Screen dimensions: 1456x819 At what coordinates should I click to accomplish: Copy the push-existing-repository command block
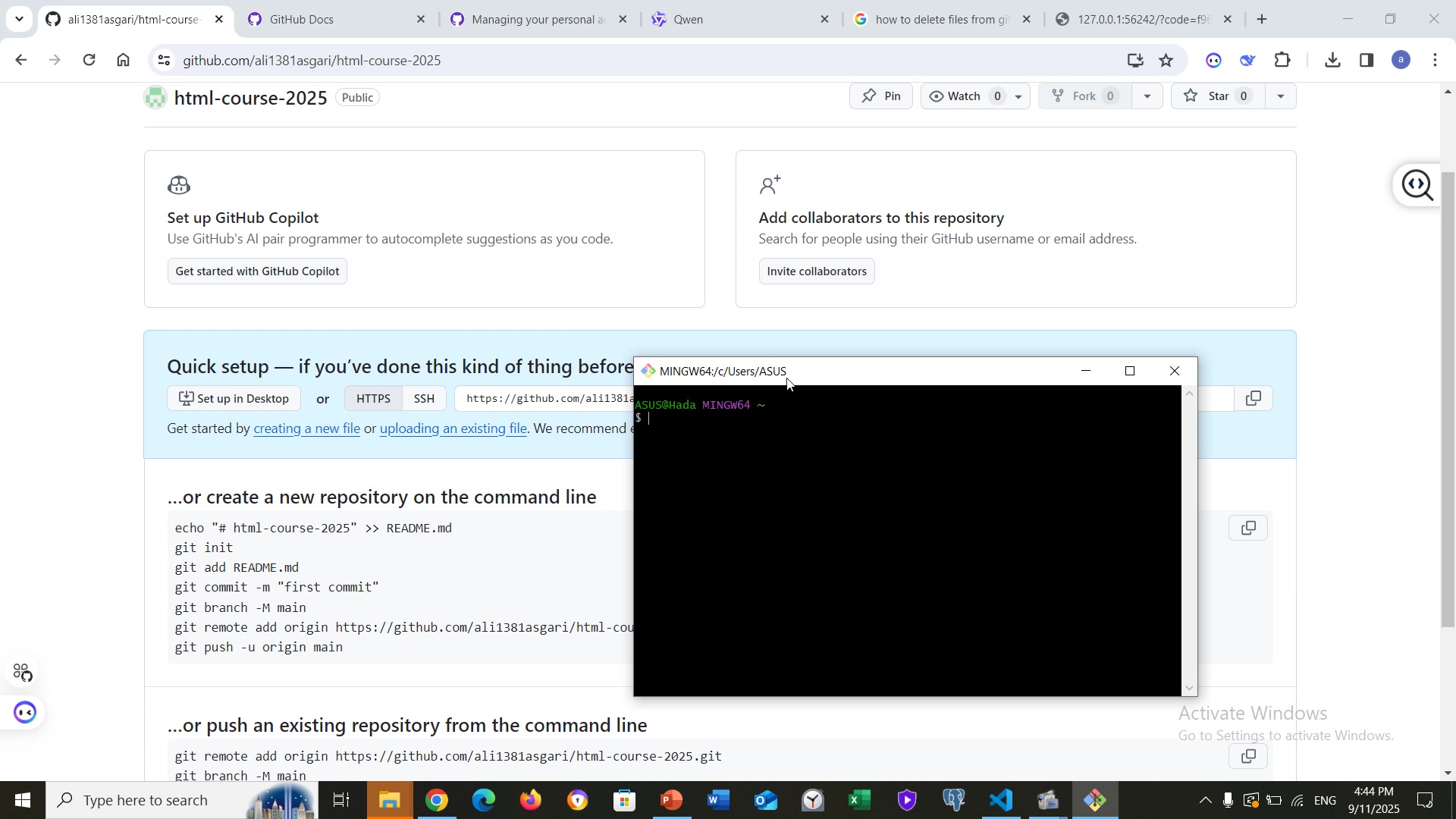tap(1247, 757)
